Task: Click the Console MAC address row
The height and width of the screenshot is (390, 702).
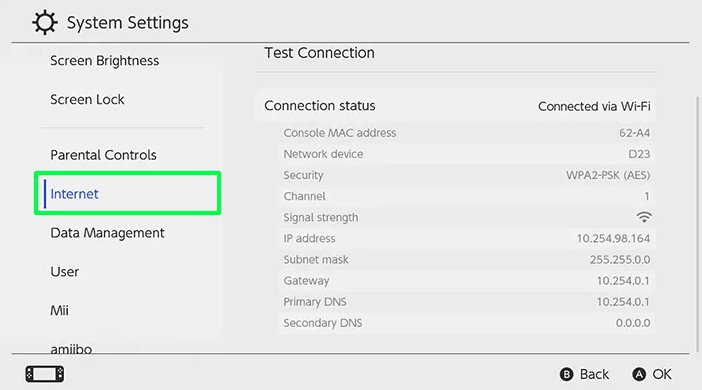Action: (467, 133)
